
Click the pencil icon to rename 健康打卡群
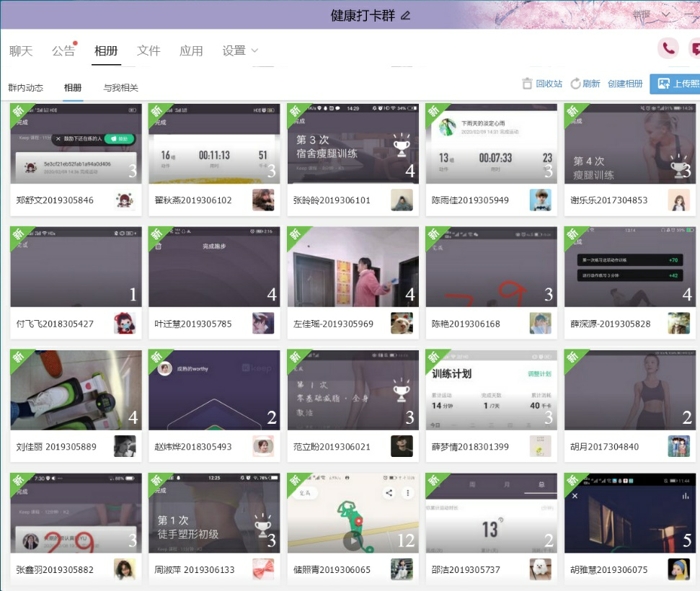(x=405, y=15)
